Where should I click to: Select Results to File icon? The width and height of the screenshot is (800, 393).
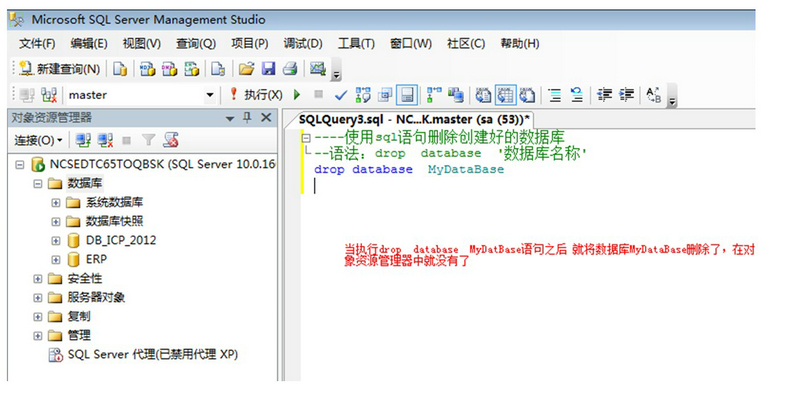pos(527,95)
